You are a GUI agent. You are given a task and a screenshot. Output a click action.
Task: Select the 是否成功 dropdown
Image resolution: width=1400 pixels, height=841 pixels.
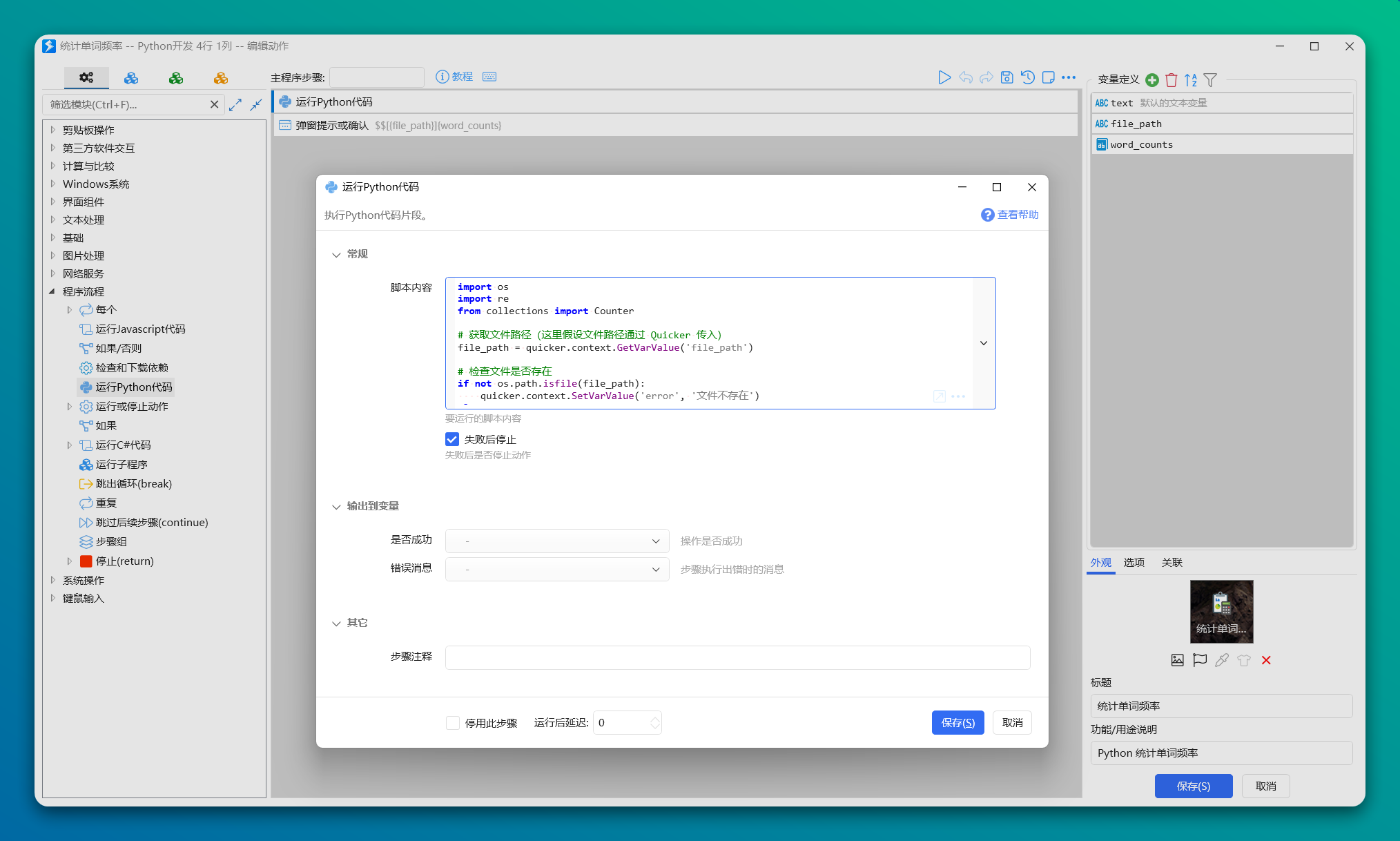click(x=555, y=541)
